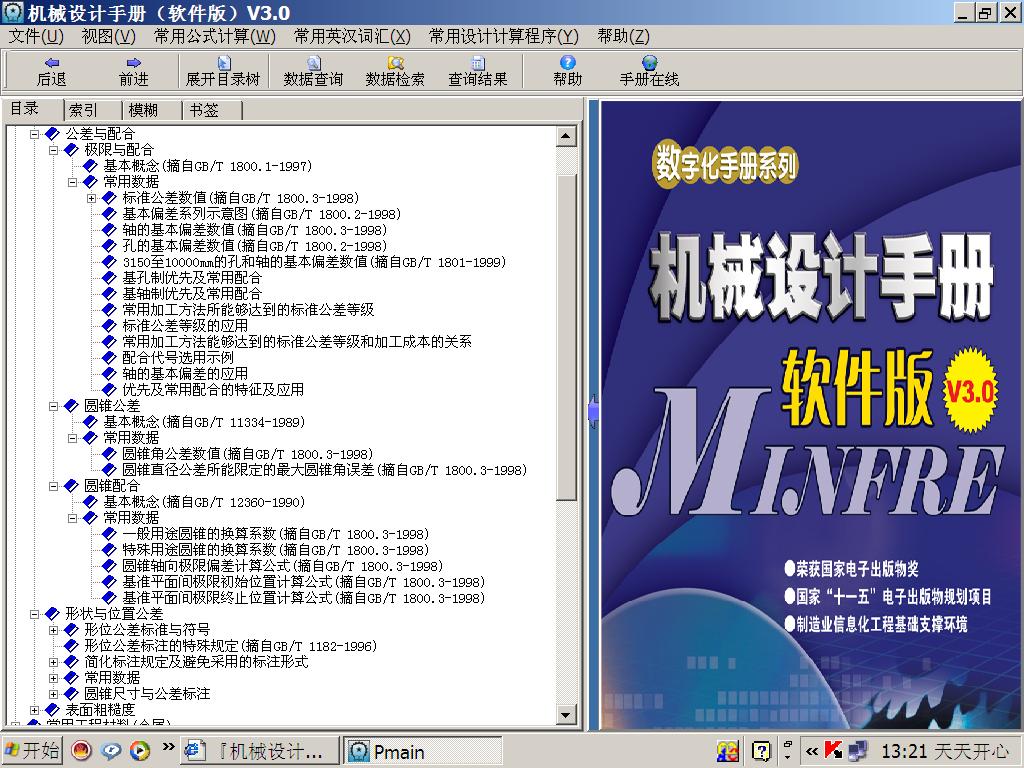Click the Windows 开始 start button
The image size is (1024, 768).
31,750
